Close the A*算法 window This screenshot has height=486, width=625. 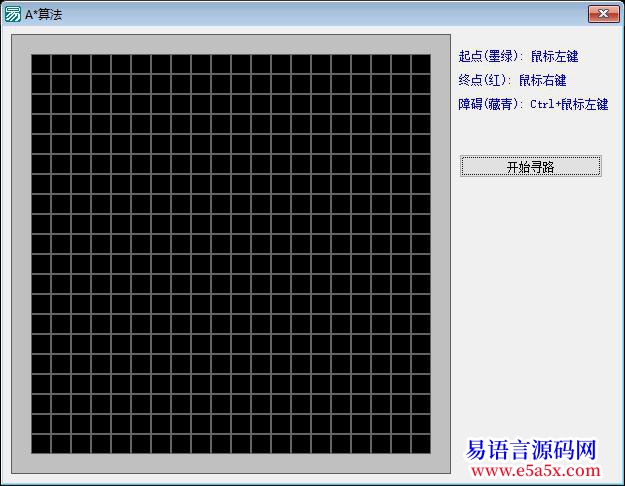[x=600, y=13]
